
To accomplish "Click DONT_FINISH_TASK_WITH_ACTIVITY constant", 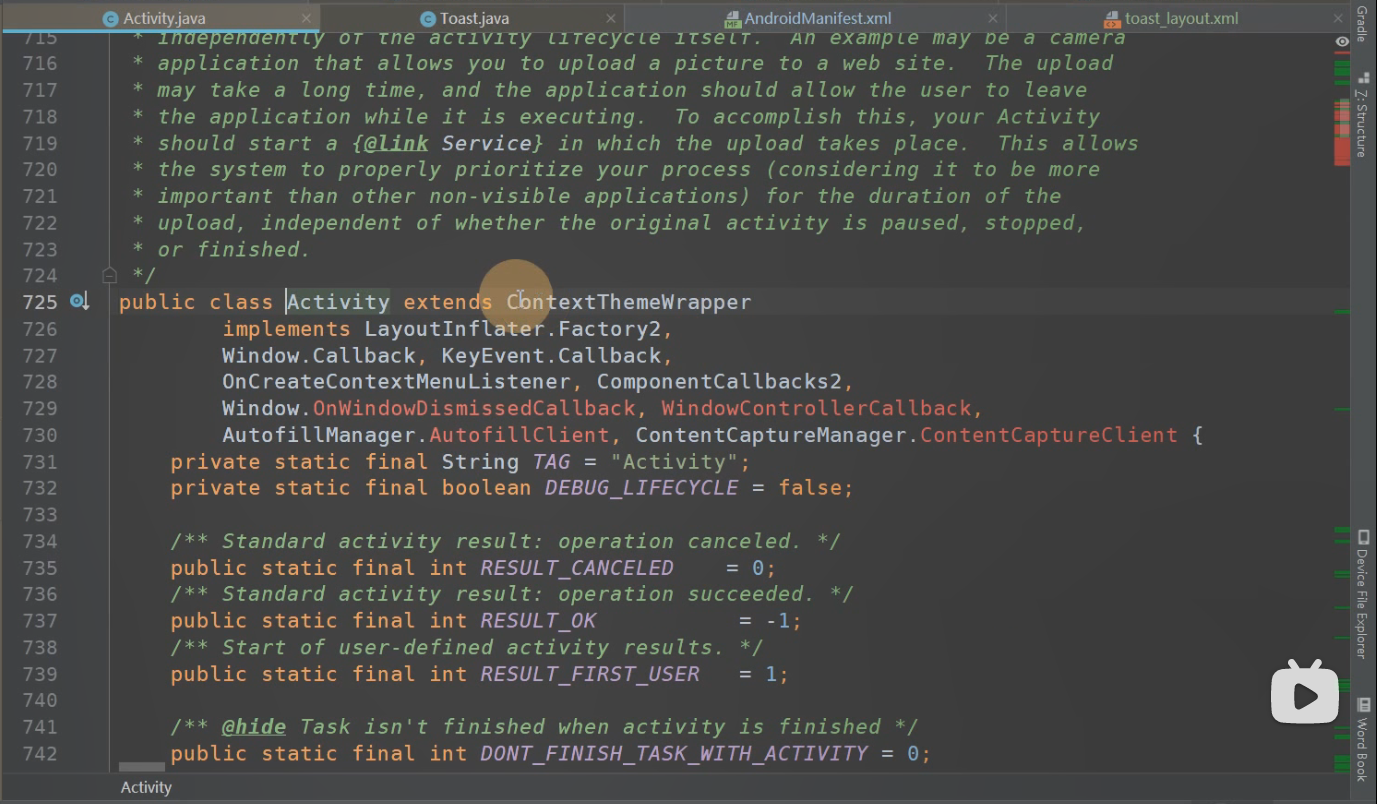I will [674, 753].
